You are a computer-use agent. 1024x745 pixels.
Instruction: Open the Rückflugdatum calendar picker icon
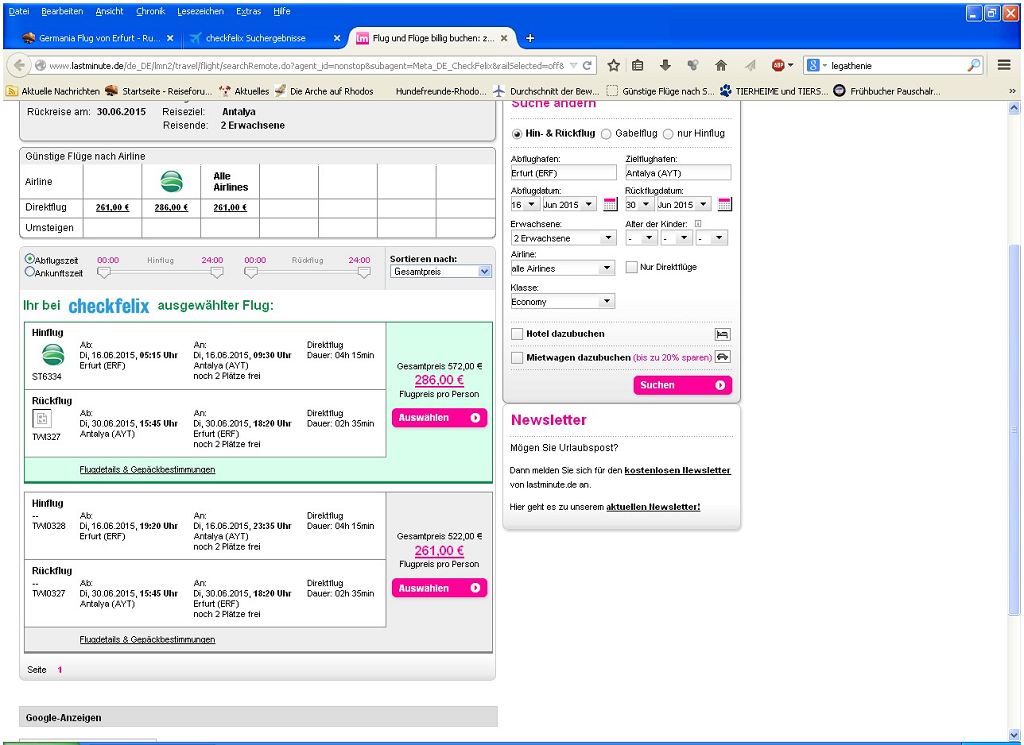pos(725,205)
